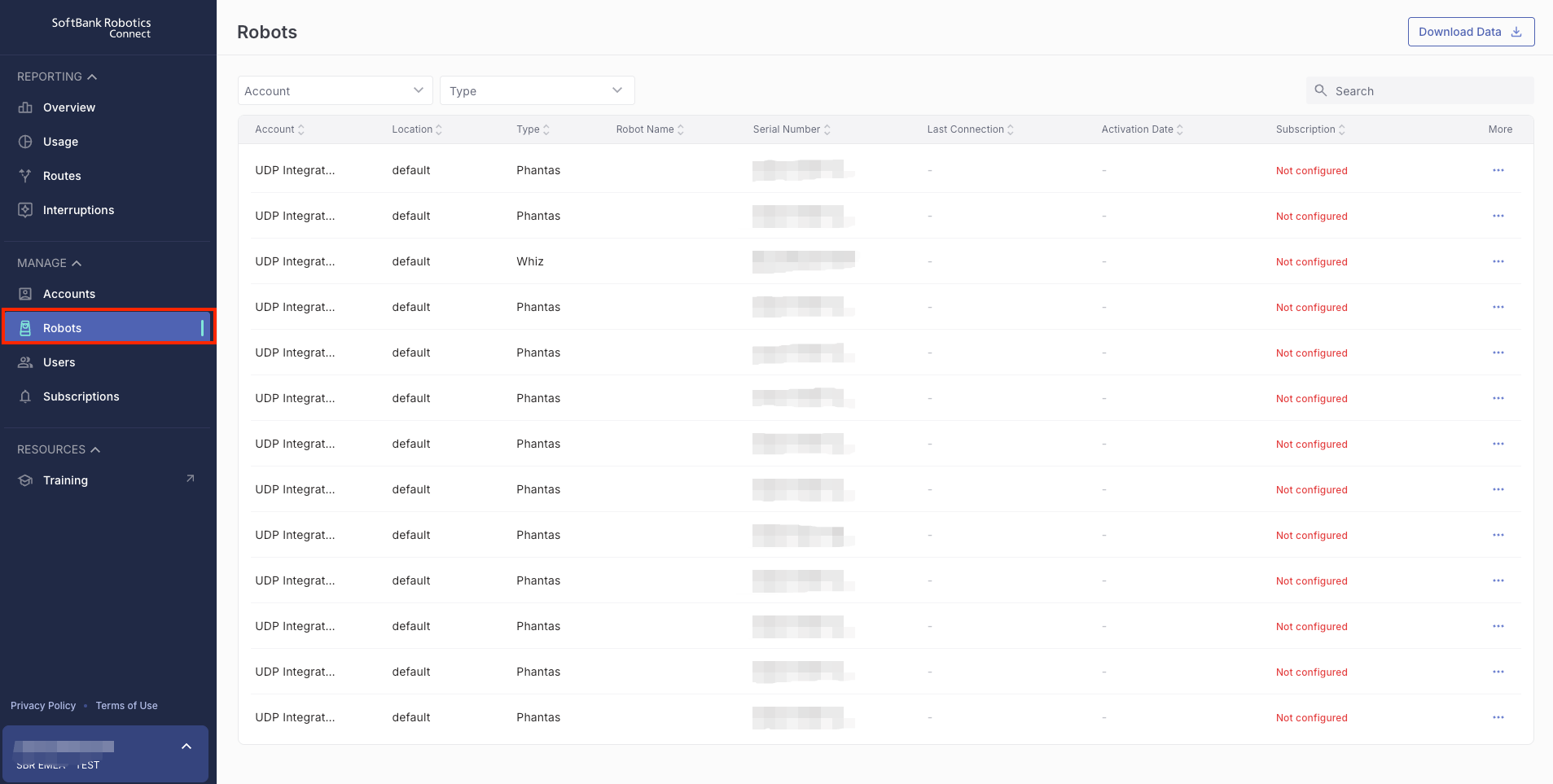
Task: Sort by the Serial Number column
Action: 792,129
